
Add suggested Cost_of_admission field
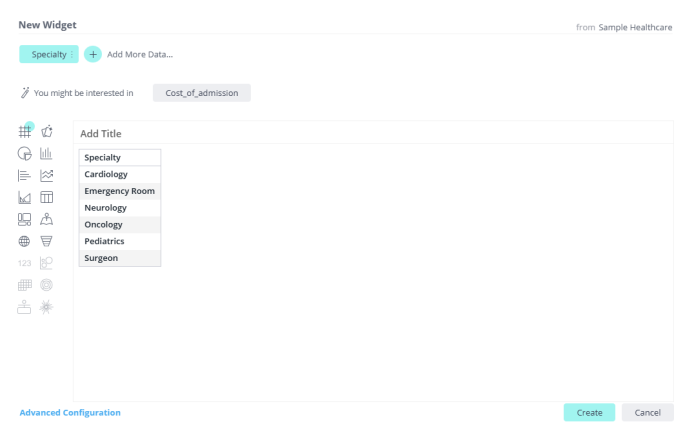coord(201,93)
